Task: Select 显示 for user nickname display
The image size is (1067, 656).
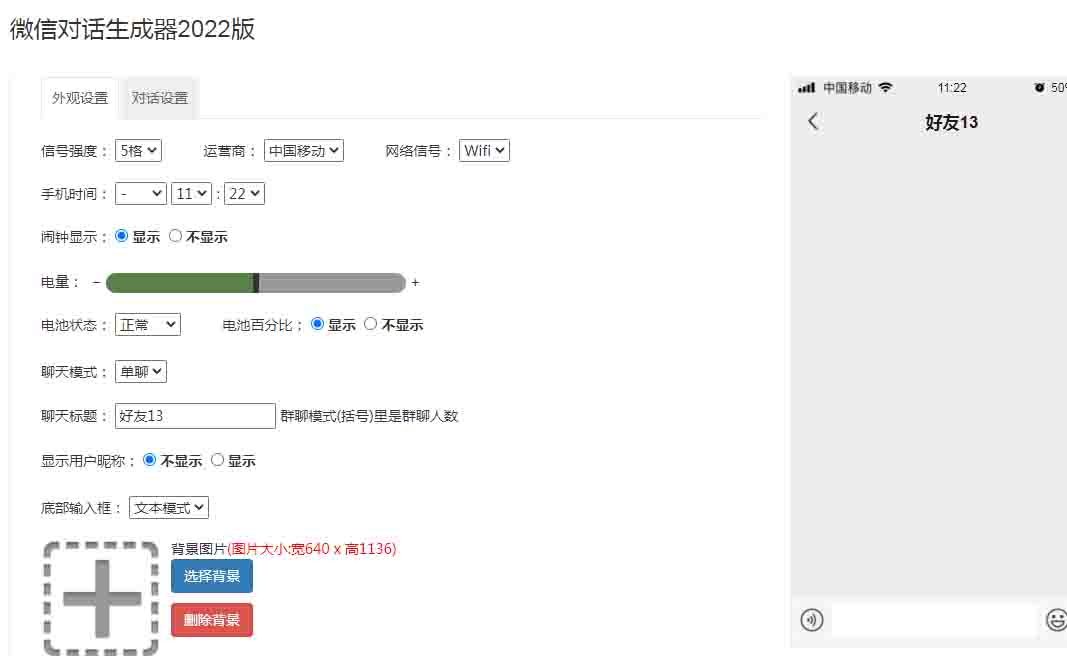Action: (x=218, y=461)
